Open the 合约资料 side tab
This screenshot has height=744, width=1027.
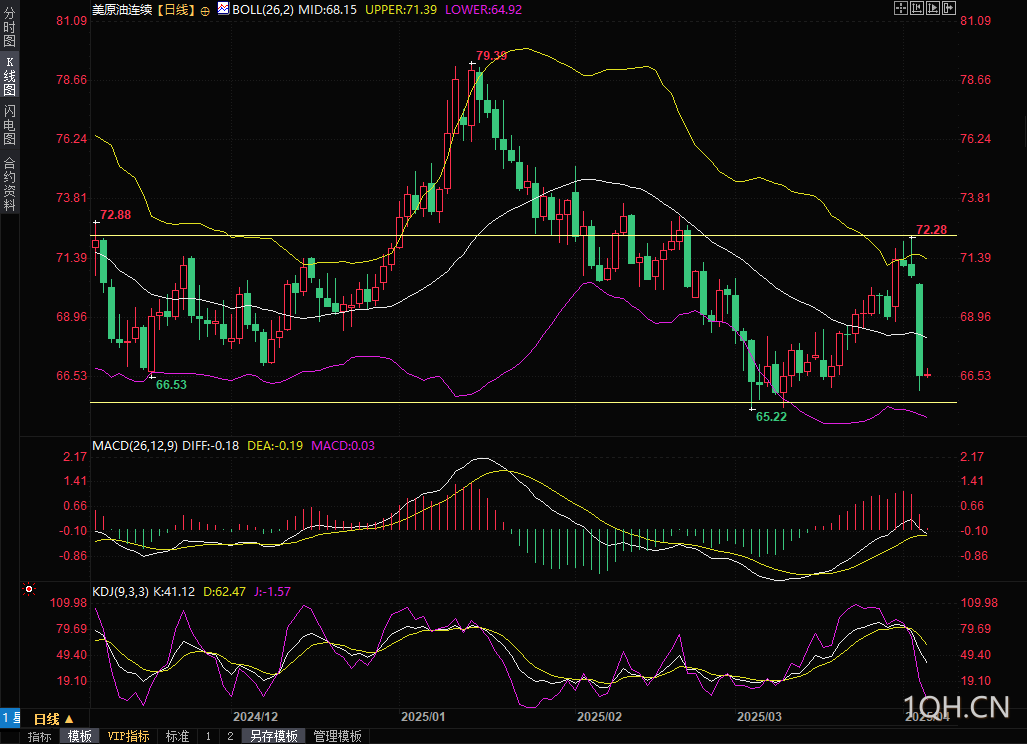[9, 183]
